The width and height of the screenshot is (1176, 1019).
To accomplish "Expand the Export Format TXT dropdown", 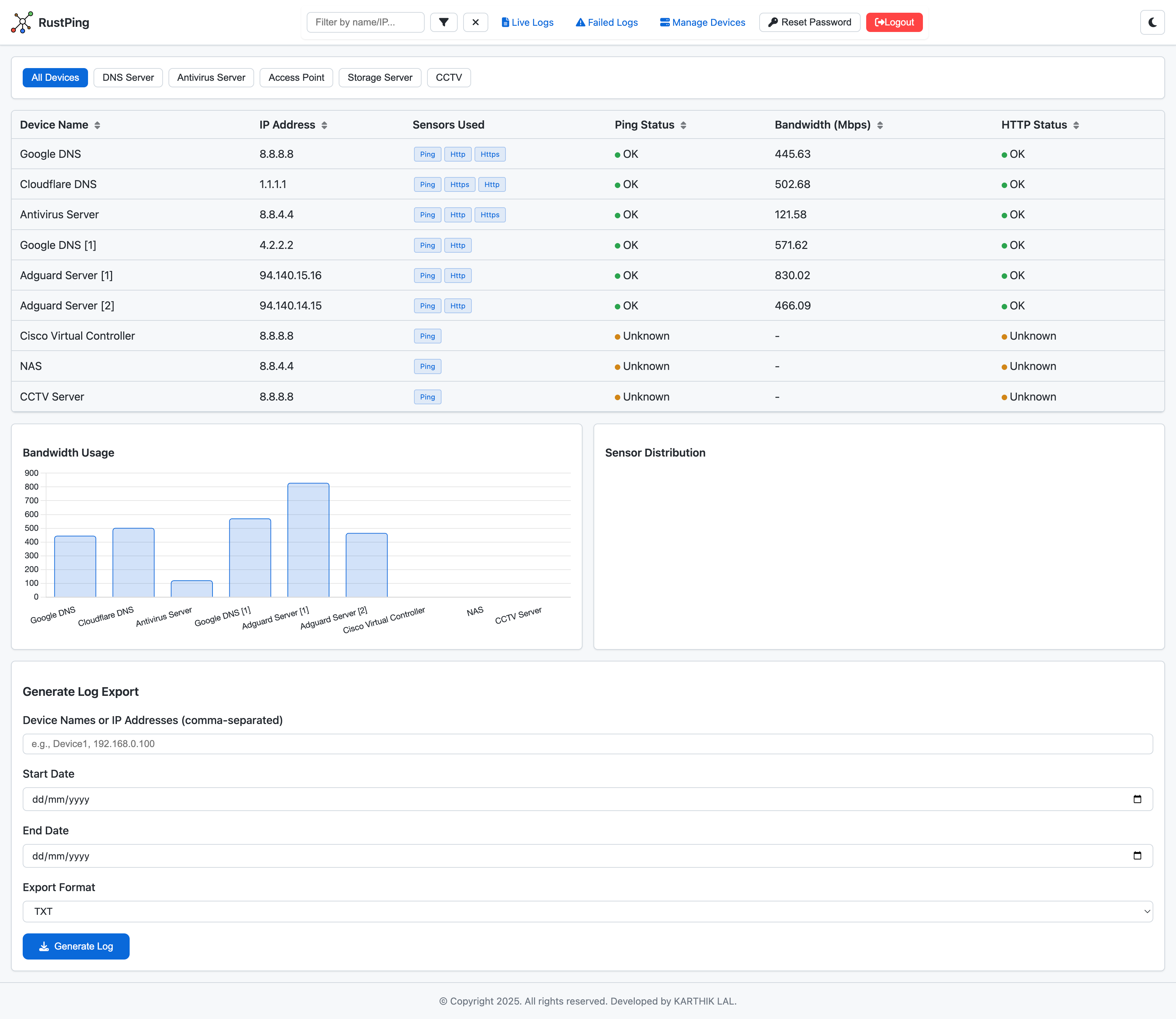I will pos(587,911).
